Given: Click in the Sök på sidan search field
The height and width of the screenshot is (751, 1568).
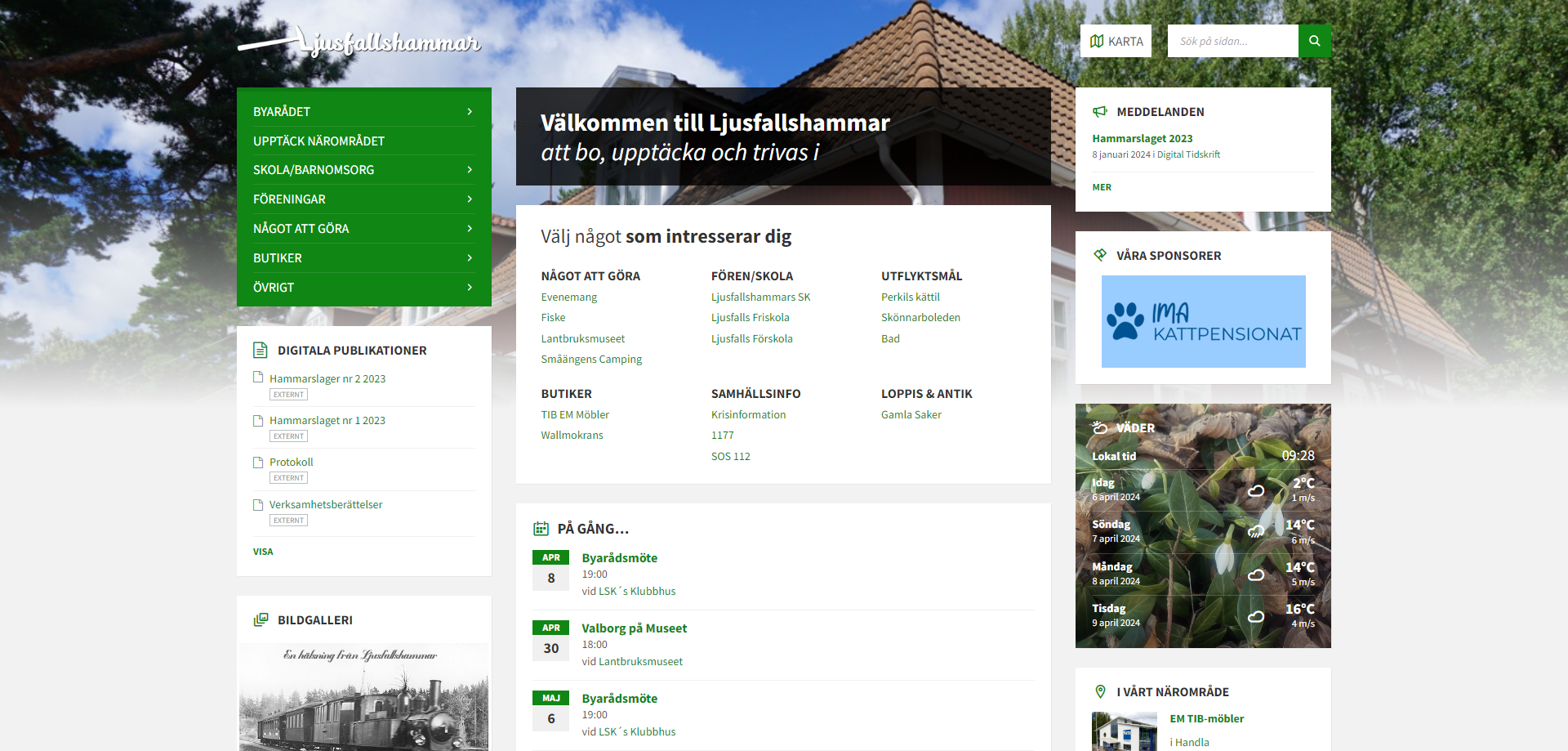Looking at the screenshot, I should tap(1232, 41).
